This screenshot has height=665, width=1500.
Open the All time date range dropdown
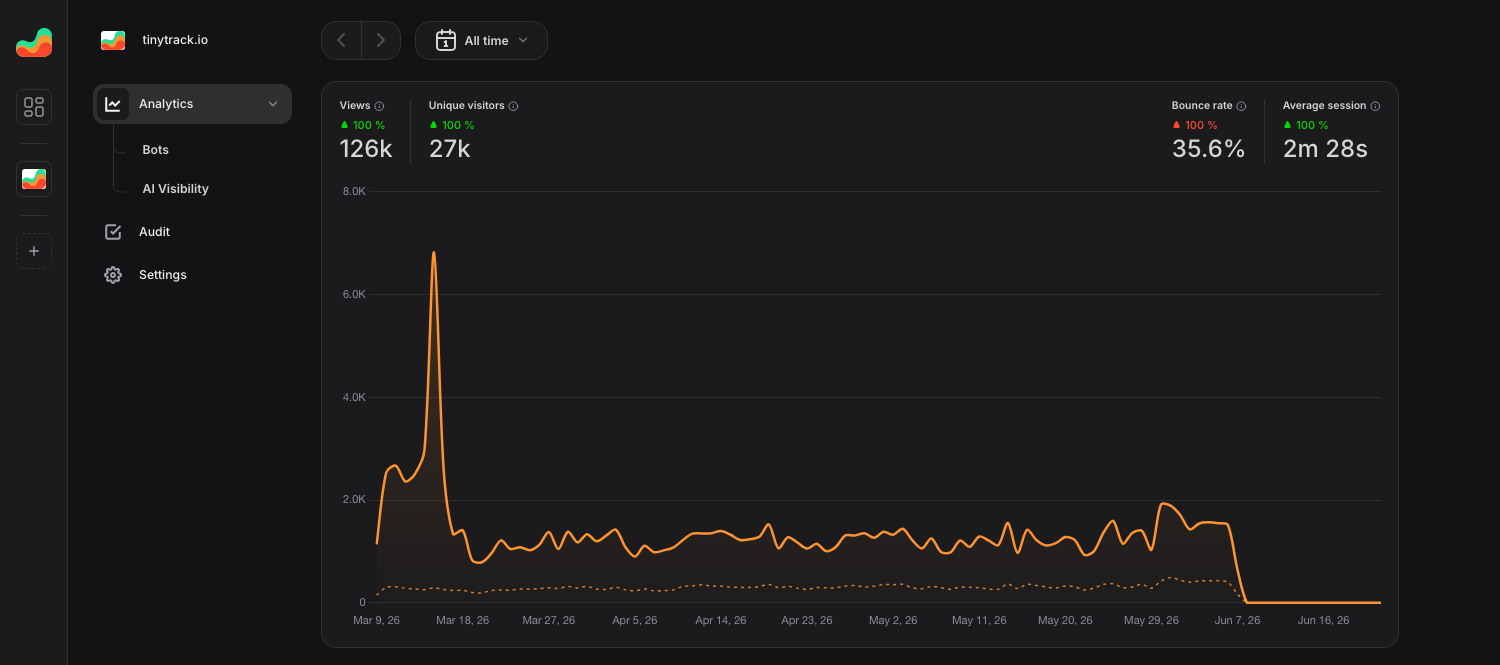click(481, 41)
